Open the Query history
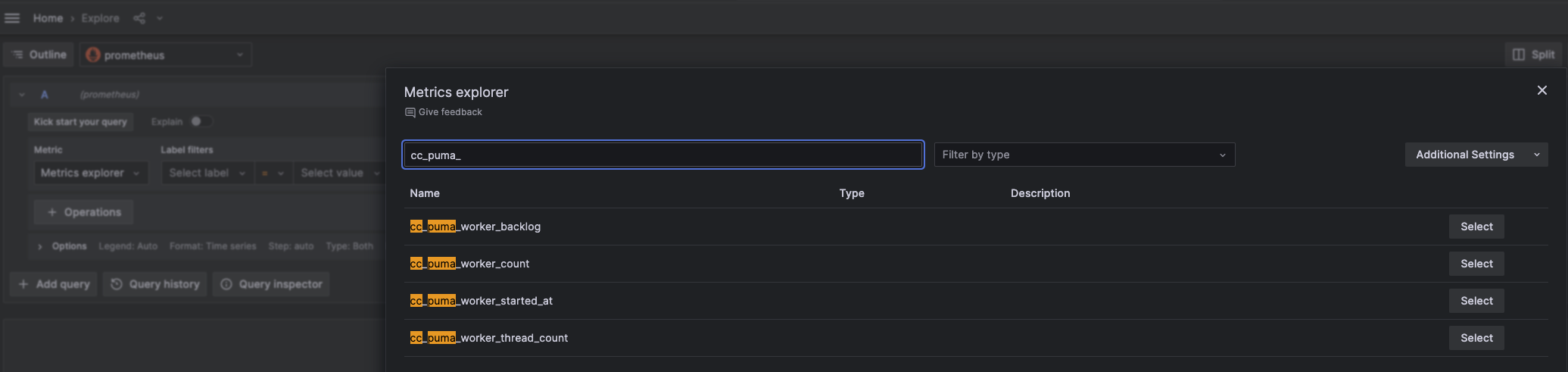This screenshot has width=1568, height=372. 155,284
